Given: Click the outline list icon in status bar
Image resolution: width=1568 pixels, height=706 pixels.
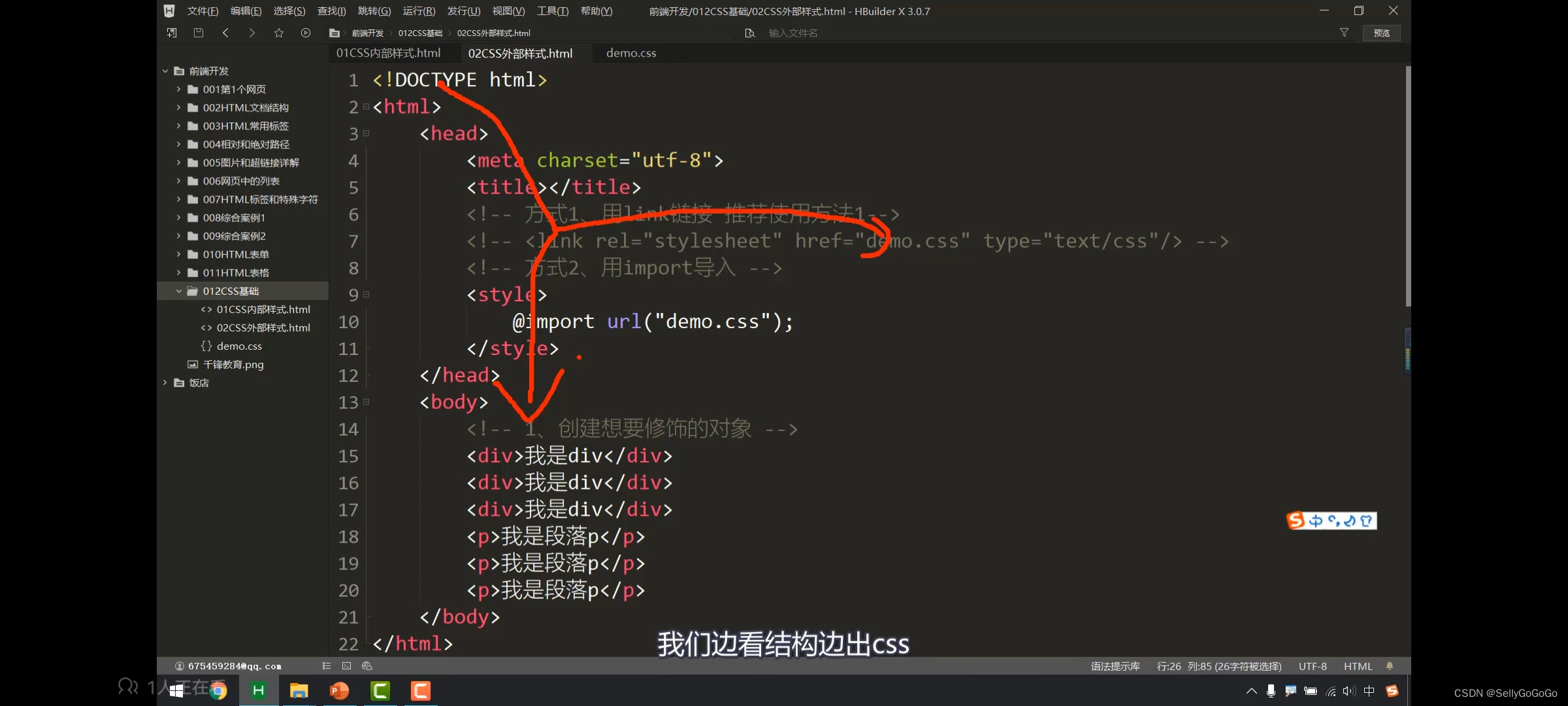Looking at the screenshot, I should tap(326, 665).
